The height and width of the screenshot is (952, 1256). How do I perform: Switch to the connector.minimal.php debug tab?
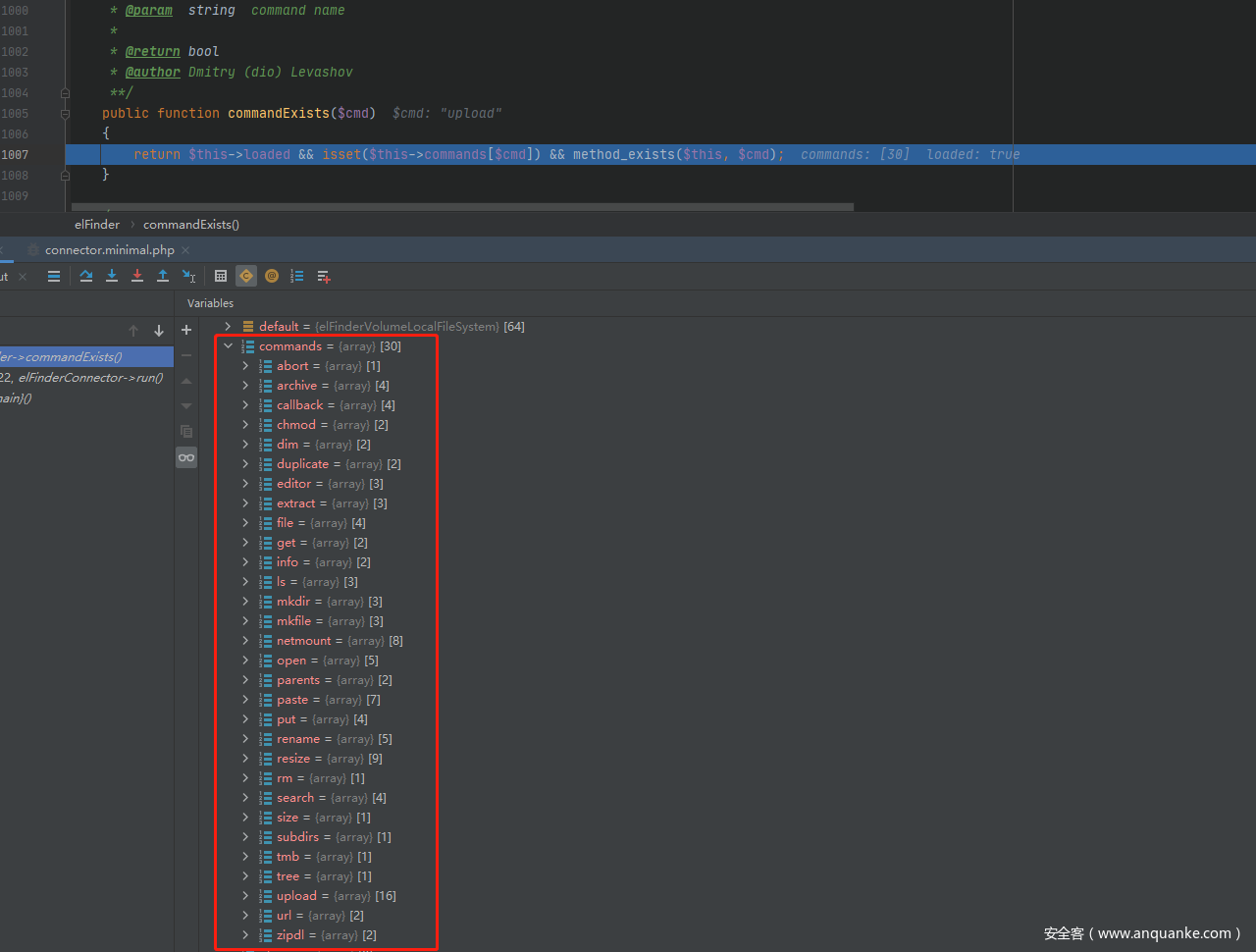(109, 250)
